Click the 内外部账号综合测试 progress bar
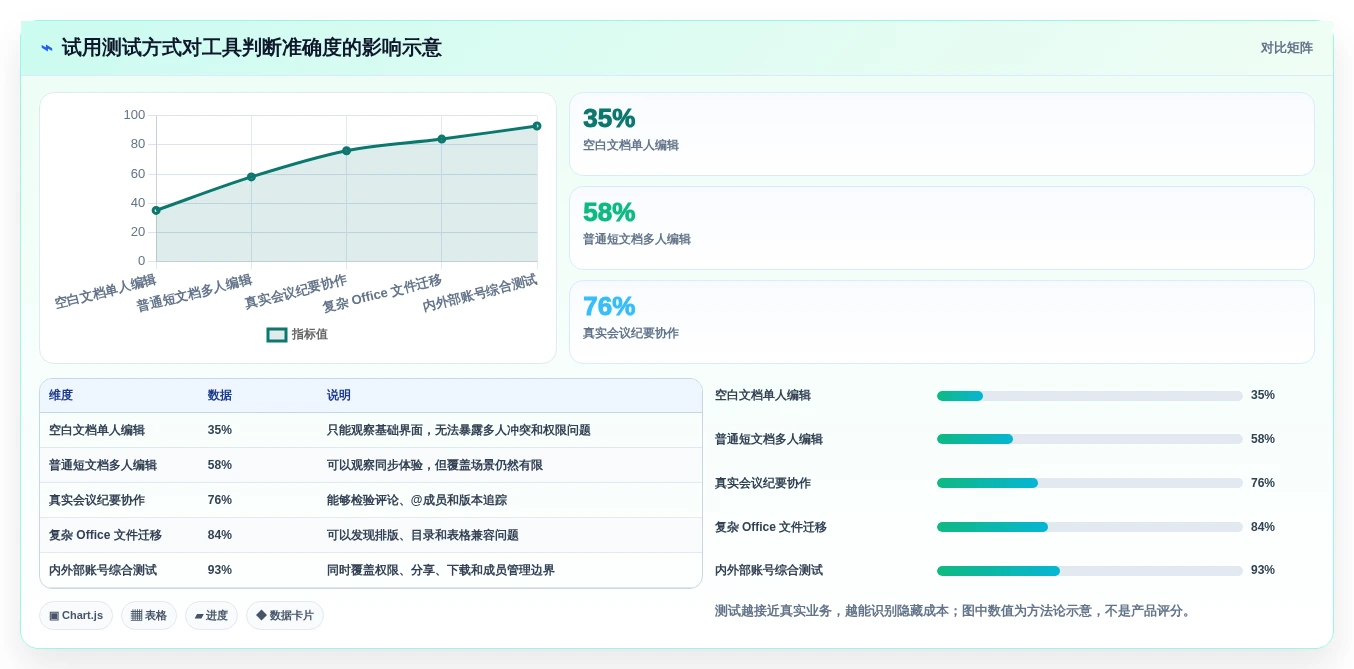 point(1090,571)
